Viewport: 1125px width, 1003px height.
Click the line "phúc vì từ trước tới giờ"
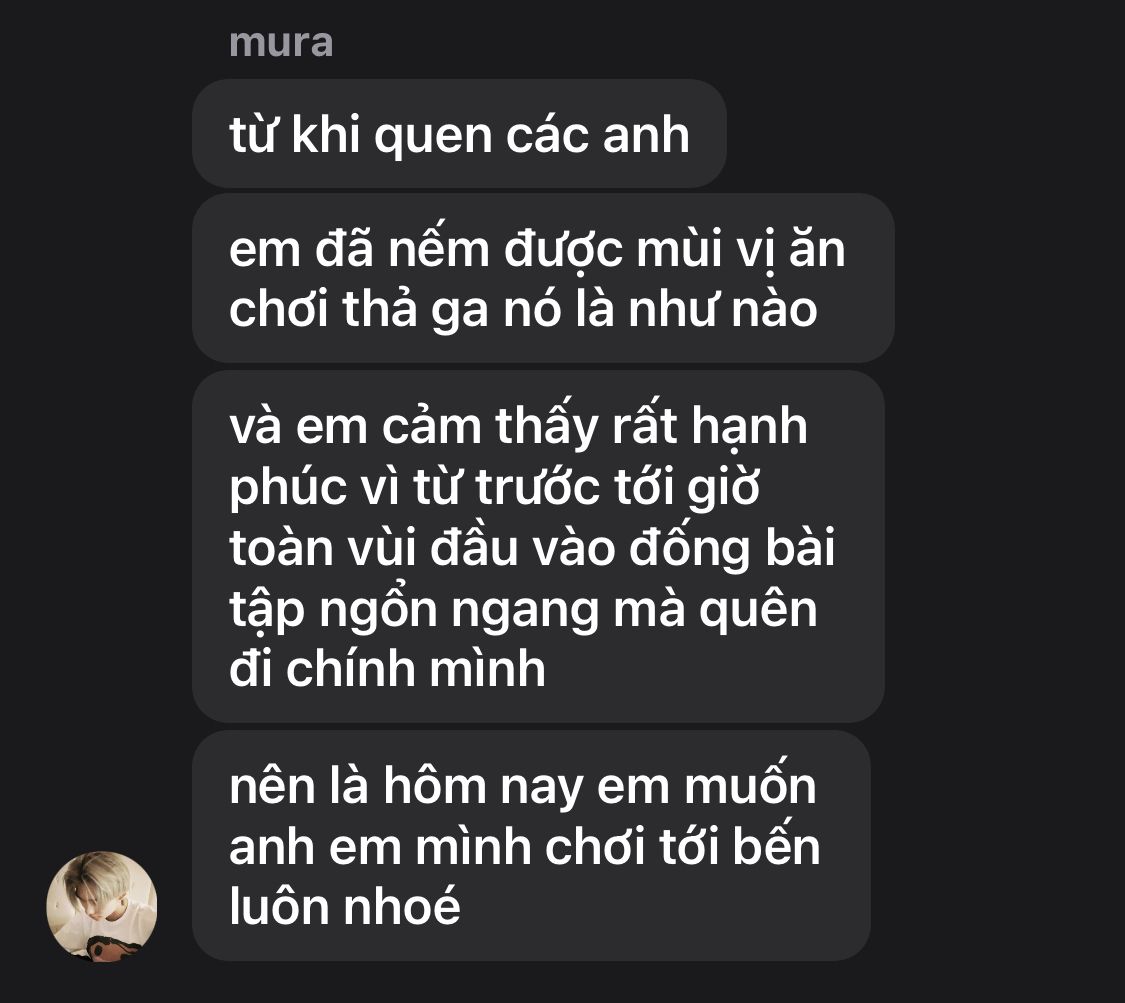[x=494, y=488]
